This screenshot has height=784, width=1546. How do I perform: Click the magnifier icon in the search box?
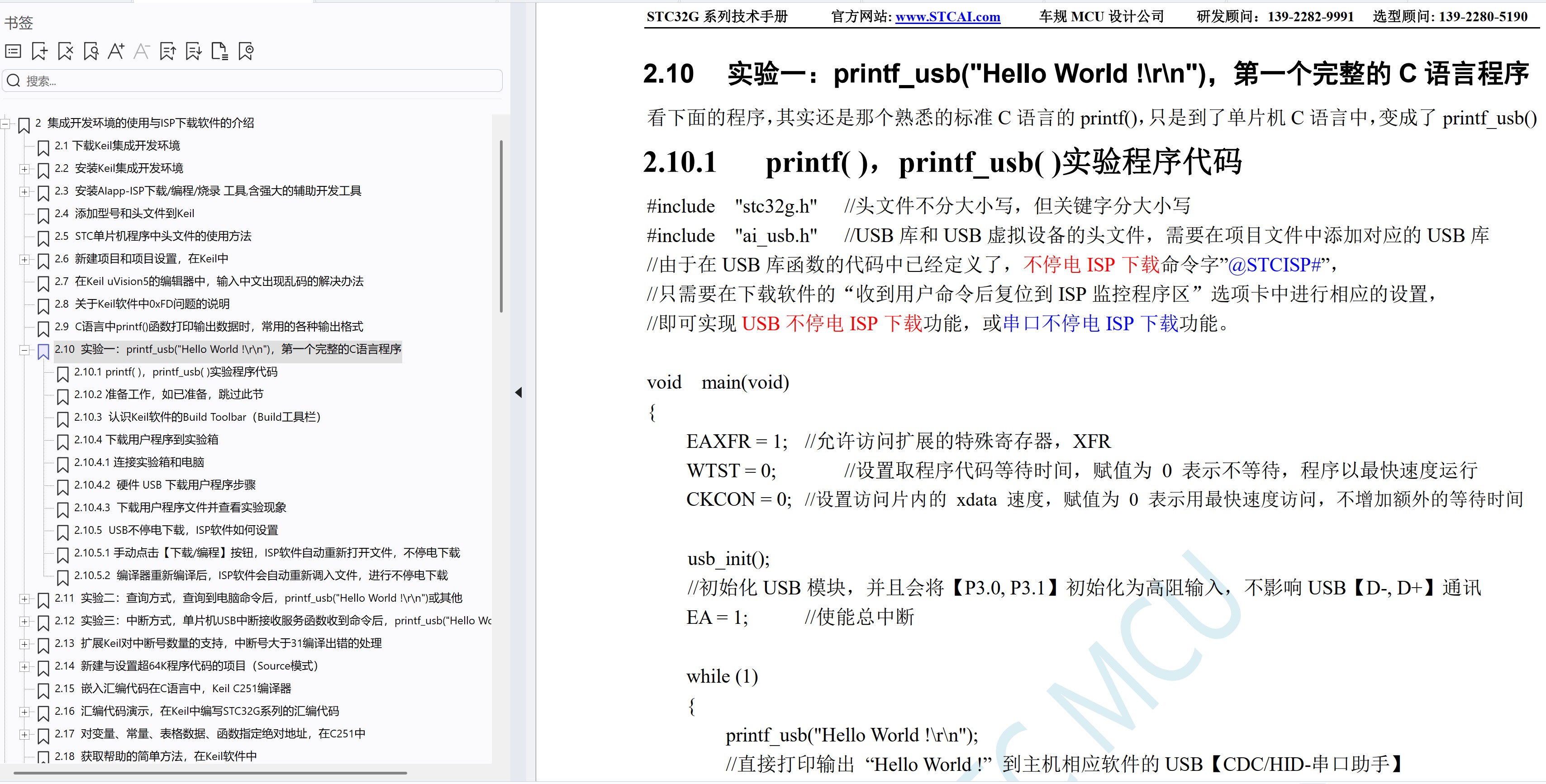pyautogui.click(x=14, y=81)
